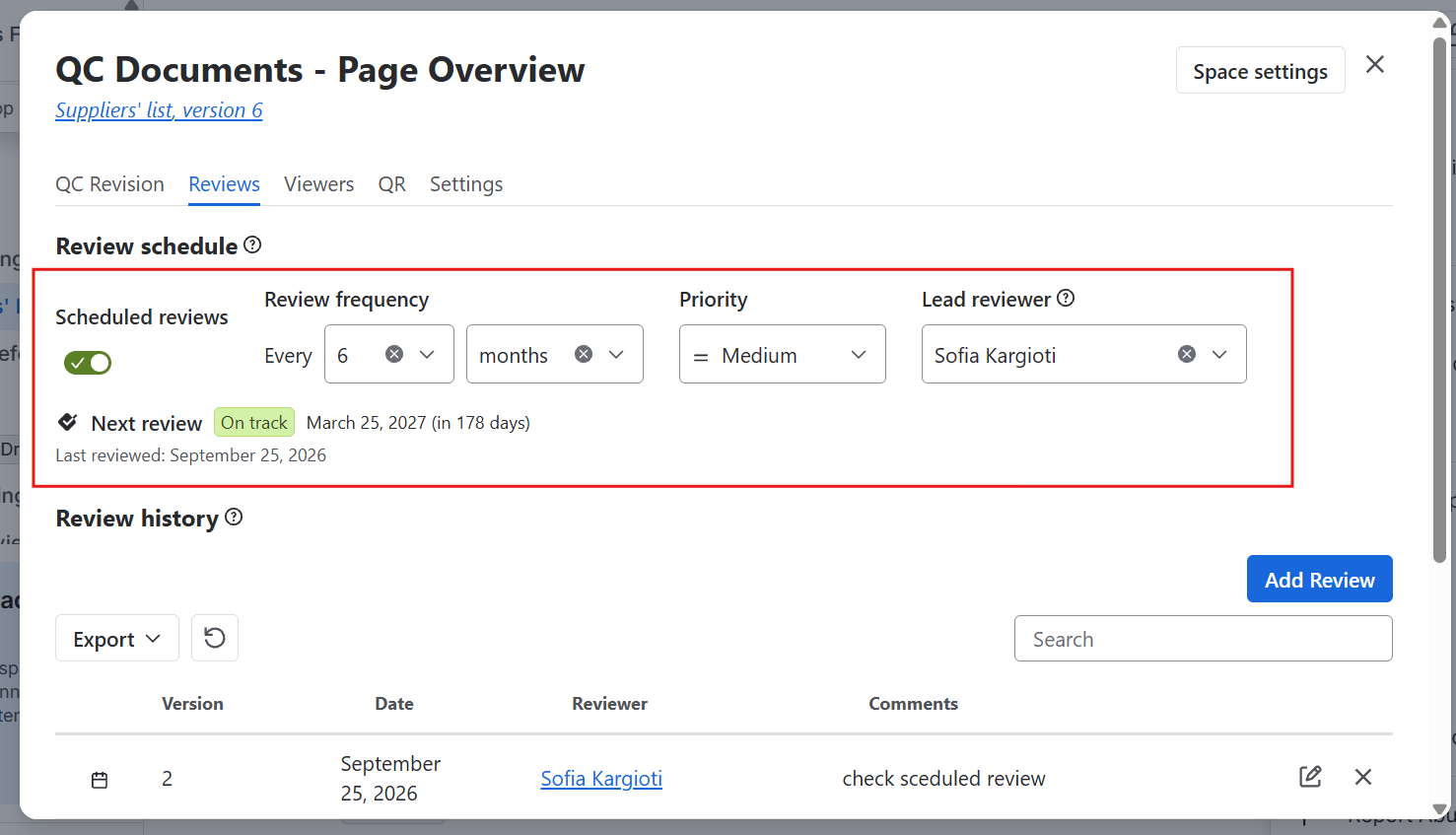
Task: Click the Next review check badge icon
Action: (x=68, y=422)
